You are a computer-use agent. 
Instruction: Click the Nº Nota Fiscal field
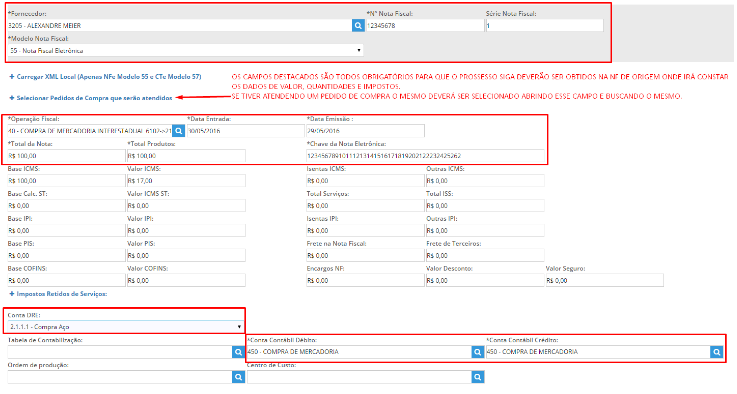point(425,25)
